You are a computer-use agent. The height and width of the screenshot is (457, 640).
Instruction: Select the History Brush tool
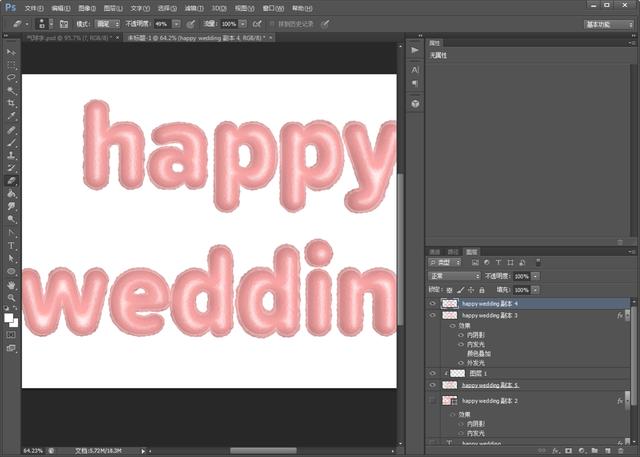[x=11, y=168]
